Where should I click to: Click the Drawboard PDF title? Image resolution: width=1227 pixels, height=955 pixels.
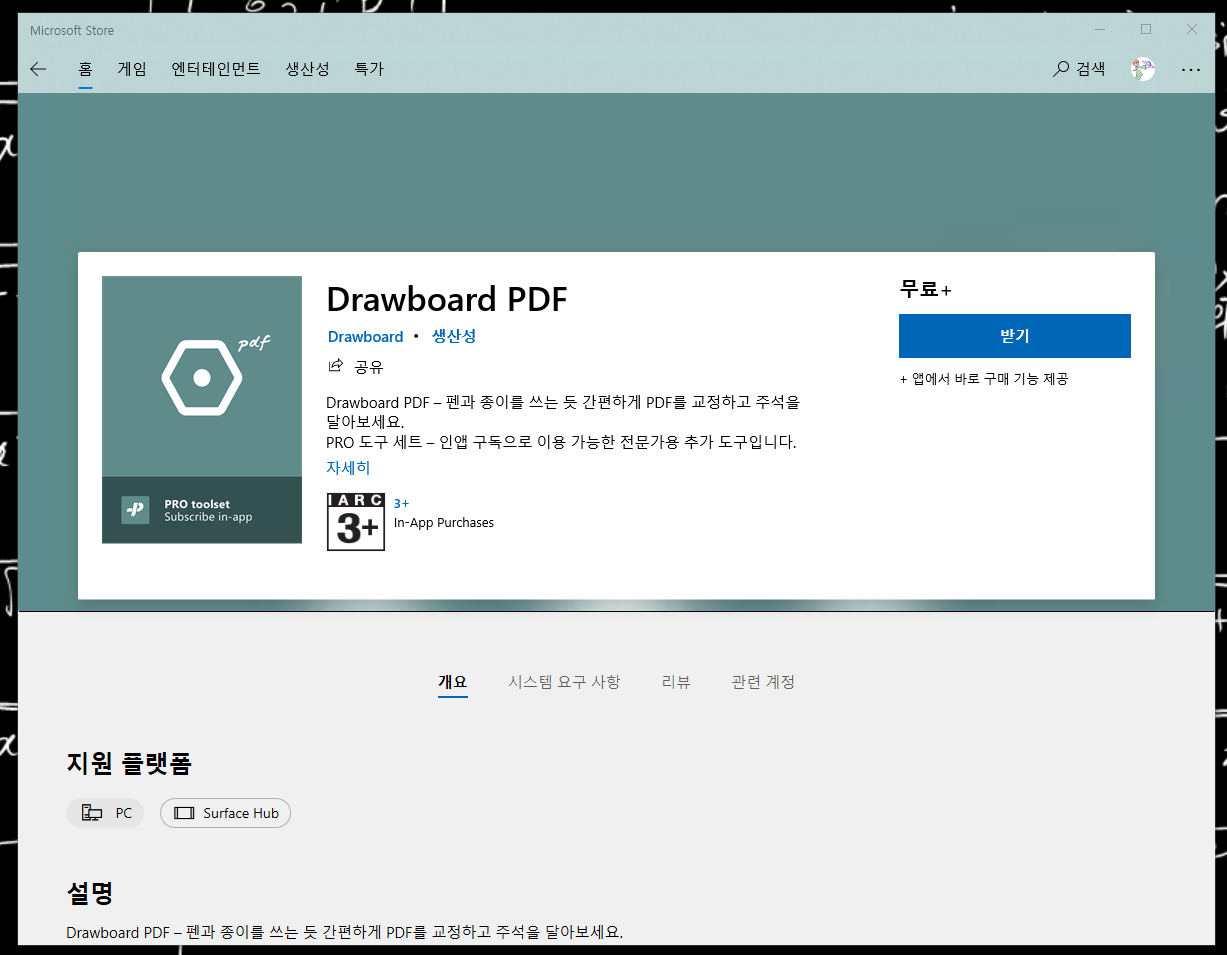[x=447, y=299]
